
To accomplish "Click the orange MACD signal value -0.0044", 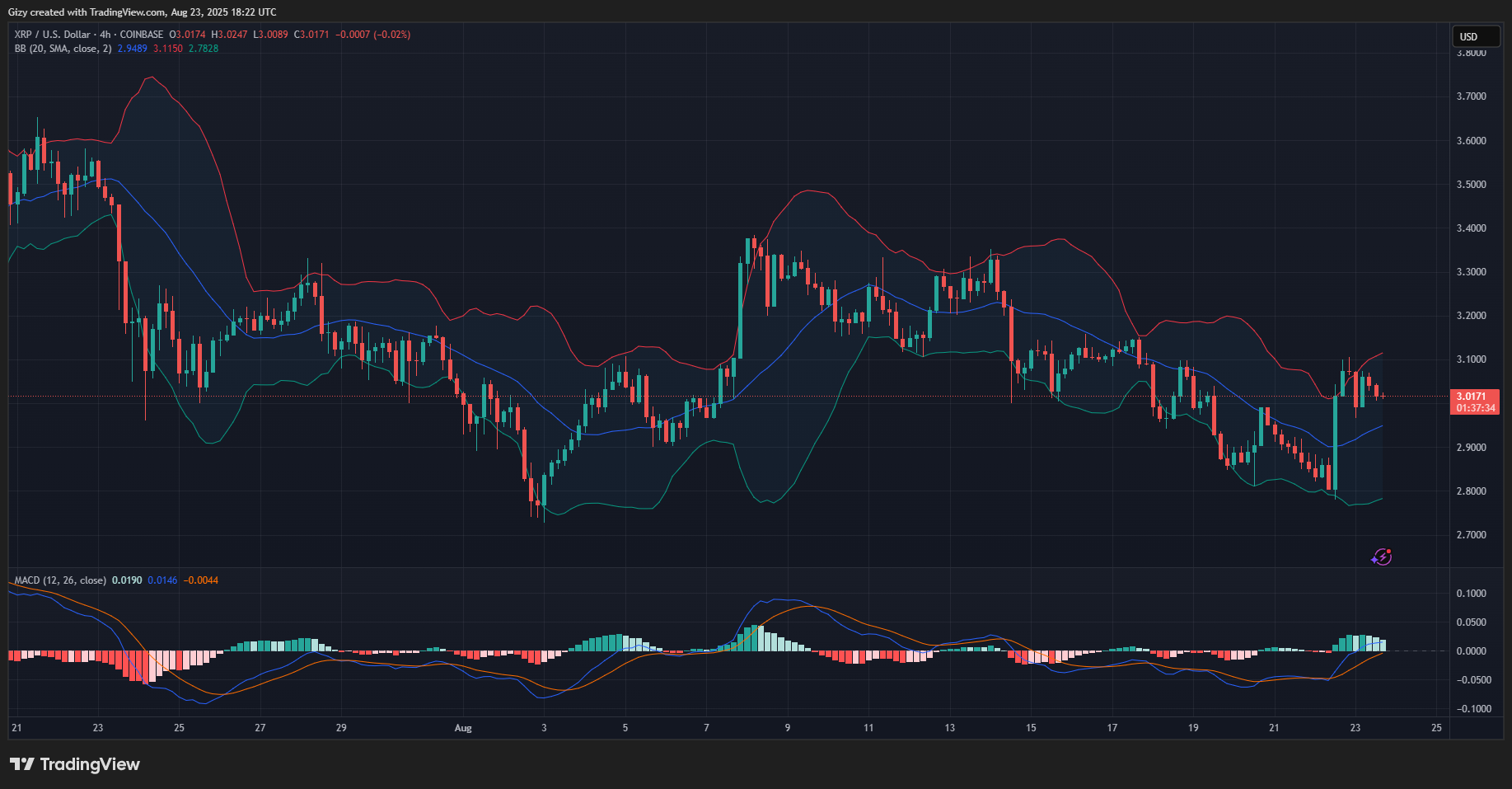I will pos(201,580).
